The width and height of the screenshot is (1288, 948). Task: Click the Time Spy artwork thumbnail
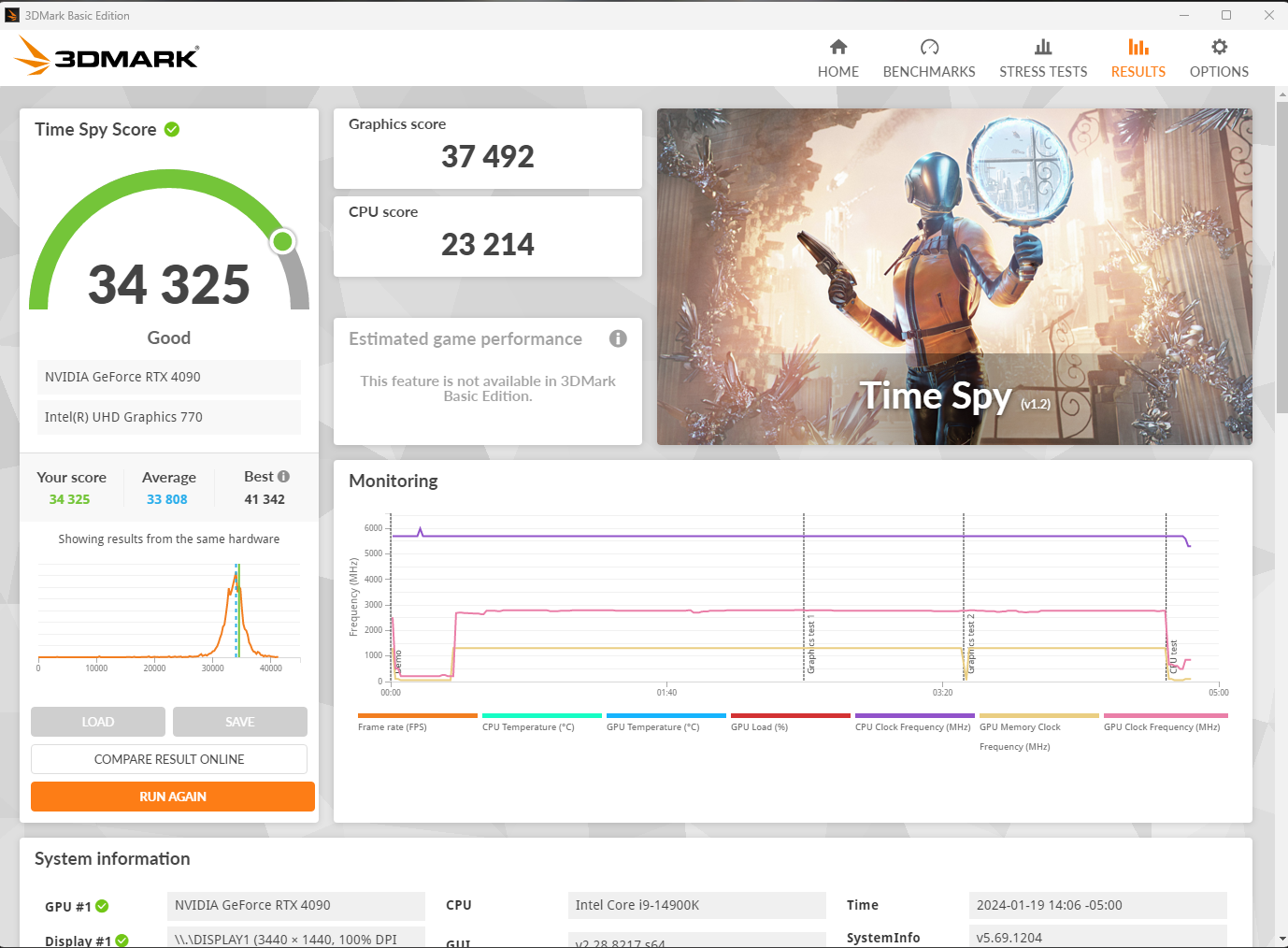click(953, 277)
